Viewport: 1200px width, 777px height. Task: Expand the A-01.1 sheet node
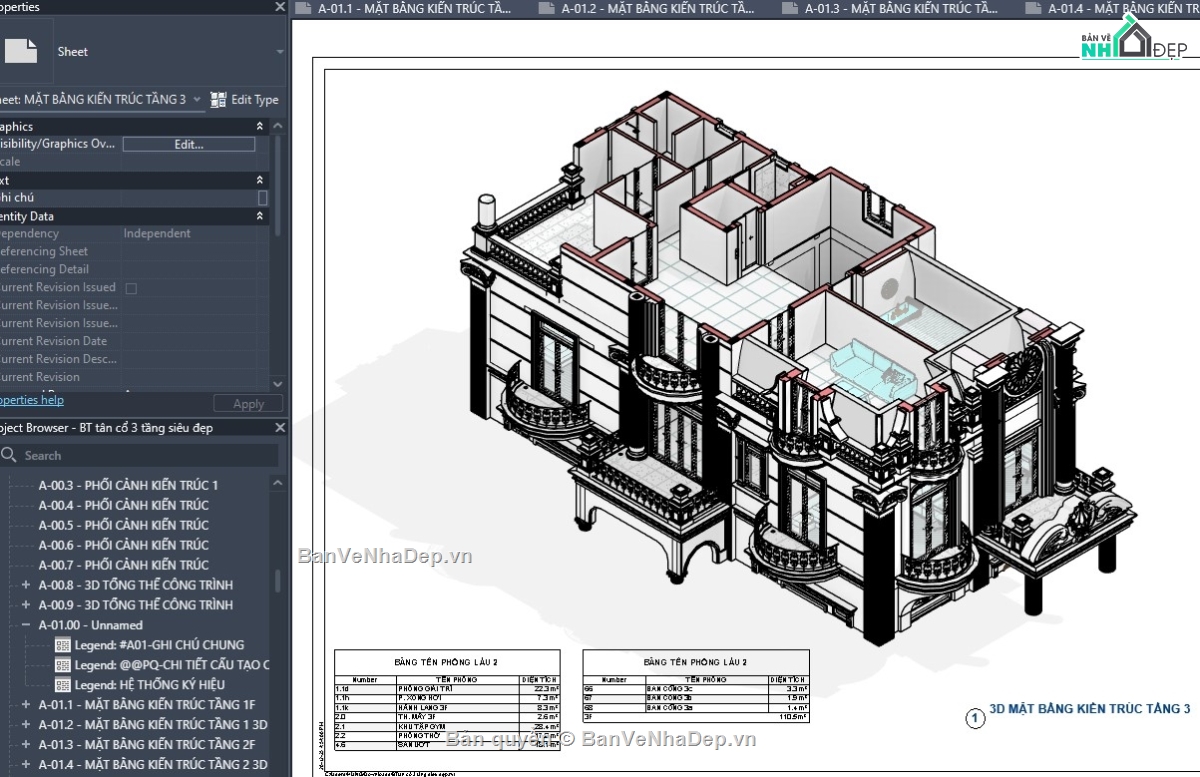[x=26, y=705]
